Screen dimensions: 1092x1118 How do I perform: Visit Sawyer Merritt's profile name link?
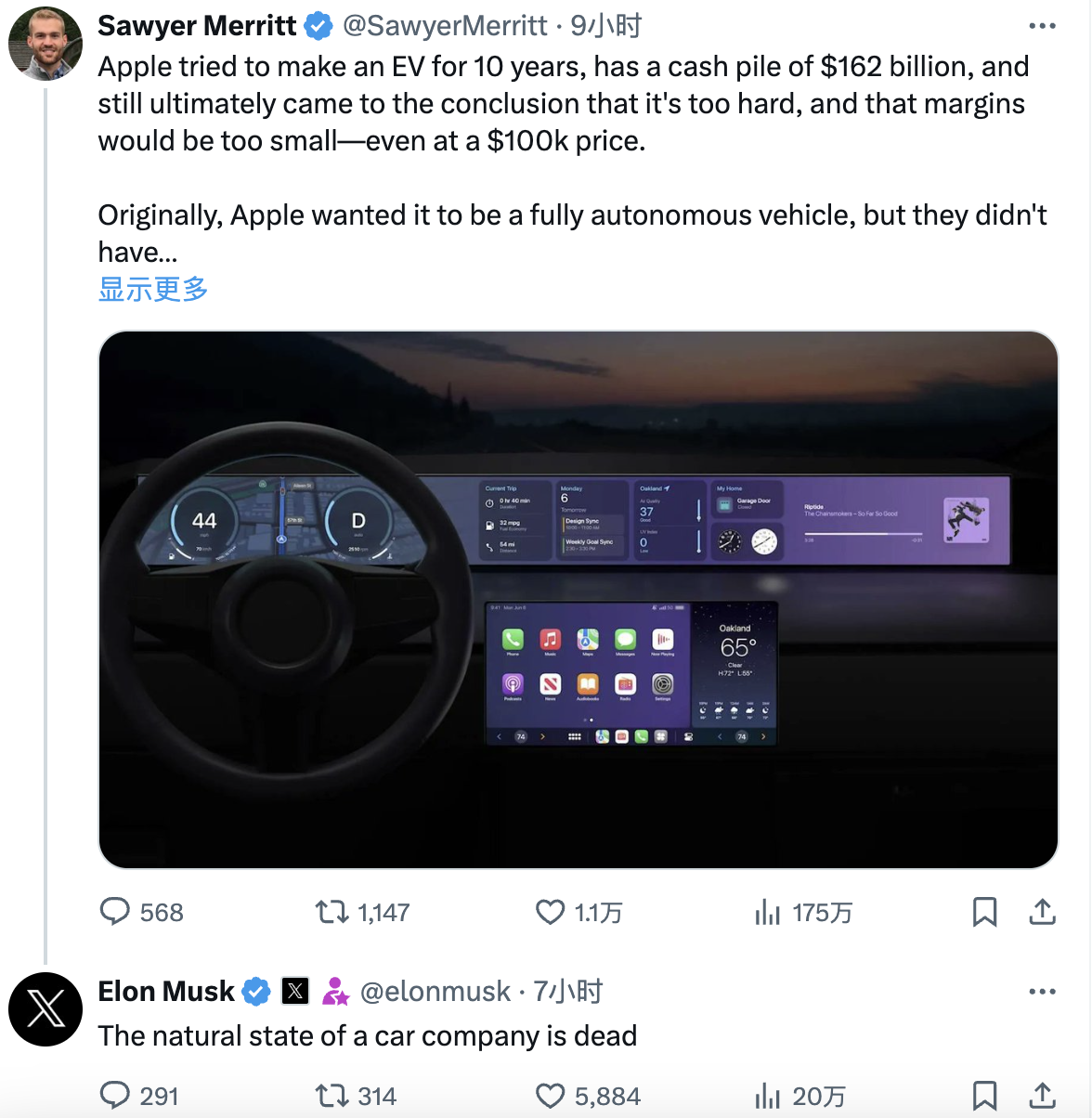197,26
